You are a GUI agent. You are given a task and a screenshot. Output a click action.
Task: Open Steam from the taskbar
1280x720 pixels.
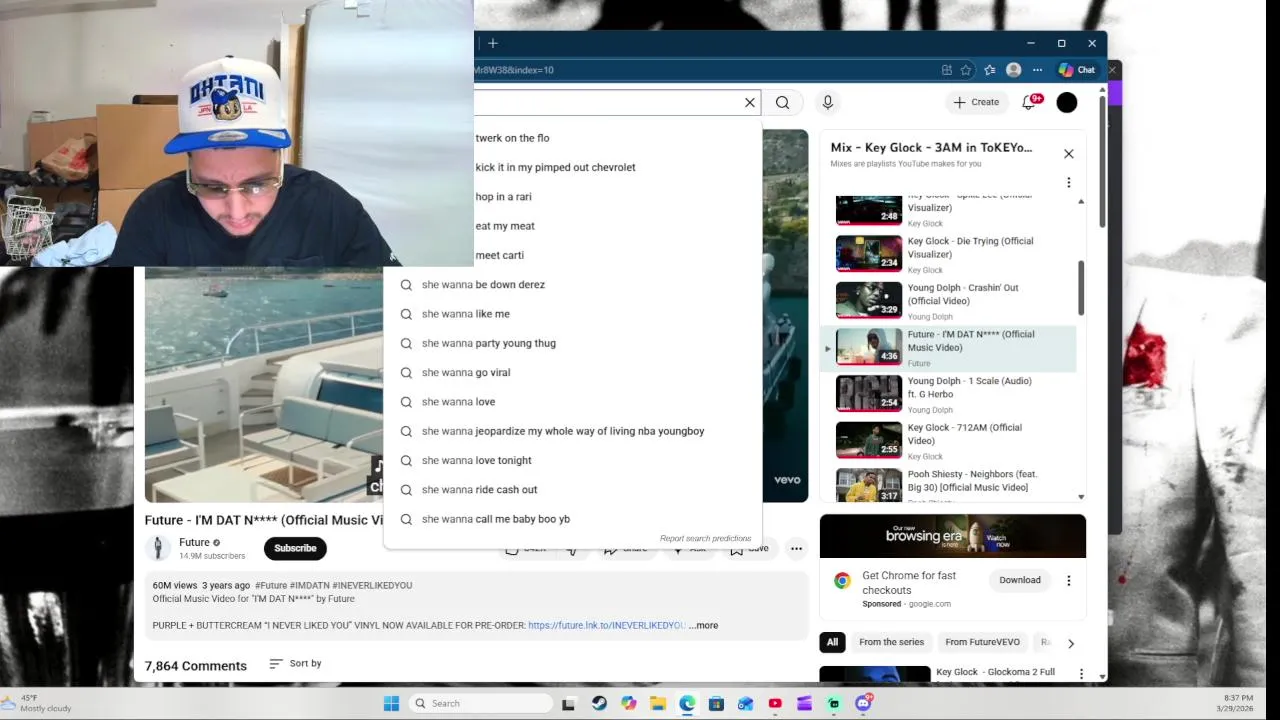[599, 703]
